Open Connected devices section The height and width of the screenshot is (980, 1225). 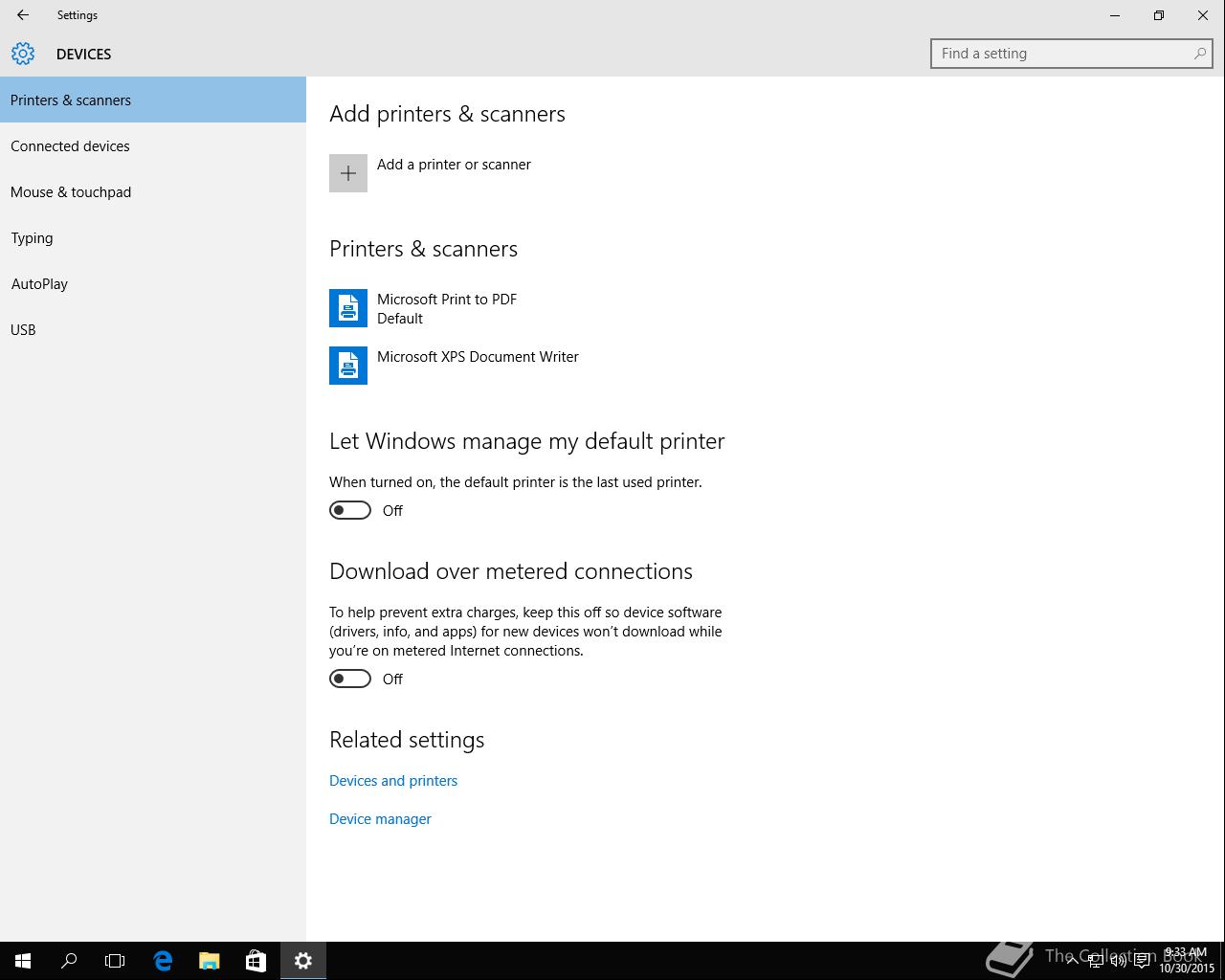pyautogui.click(x=153, y=145)
